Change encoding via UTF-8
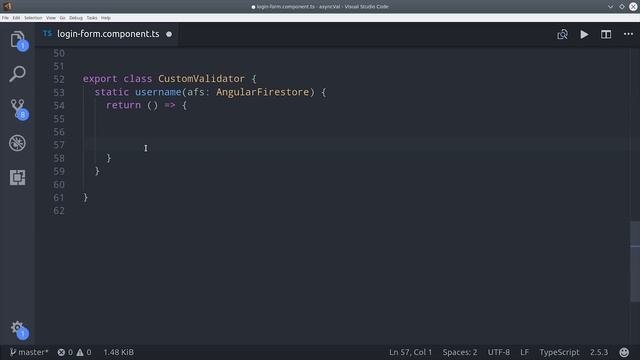This screenshot has width=640, height=360. coord(499,352)
